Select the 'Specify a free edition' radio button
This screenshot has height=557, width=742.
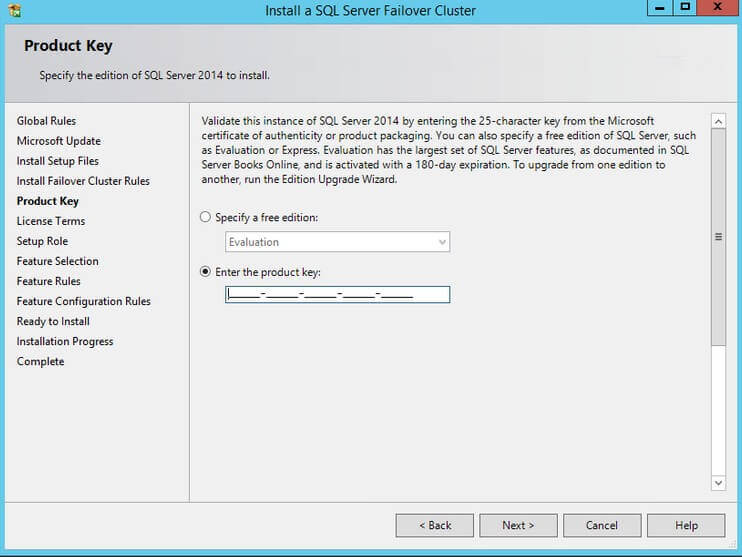206,217
